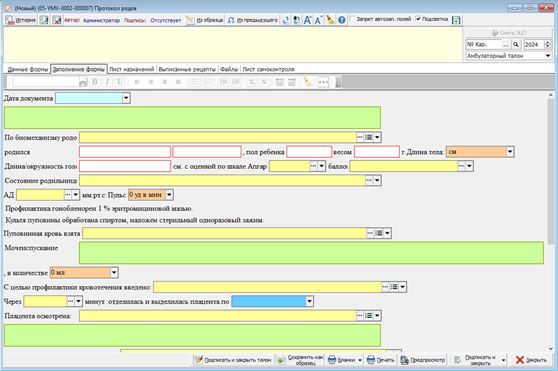
Task: Fill form from previous record via Из предыдущего
Action: (252, 20)
